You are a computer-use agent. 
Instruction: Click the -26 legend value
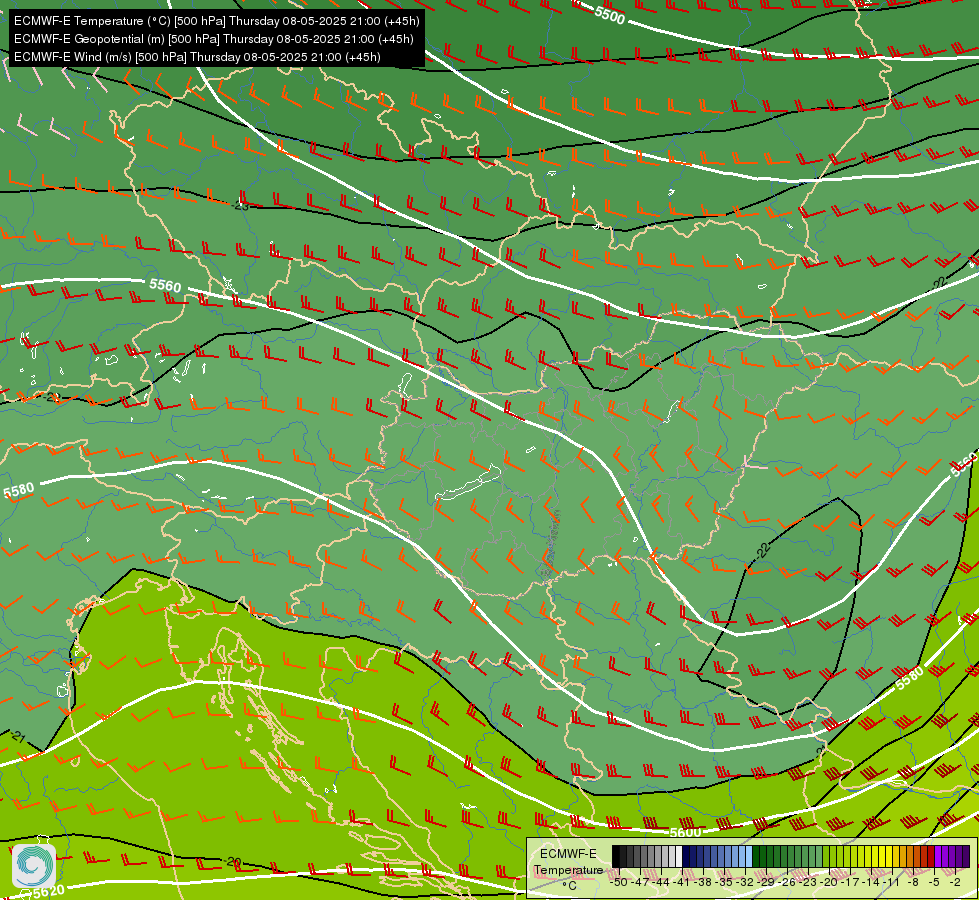[x=787, y=882]
